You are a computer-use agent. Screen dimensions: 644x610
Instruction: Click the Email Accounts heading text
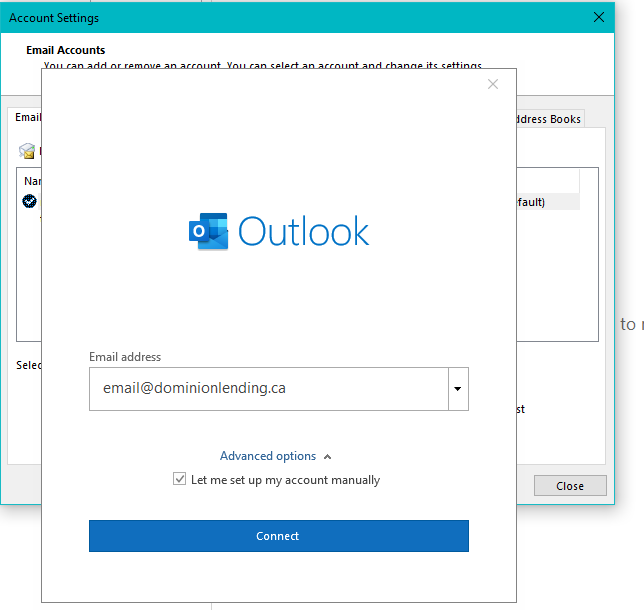tap(66, 50)
